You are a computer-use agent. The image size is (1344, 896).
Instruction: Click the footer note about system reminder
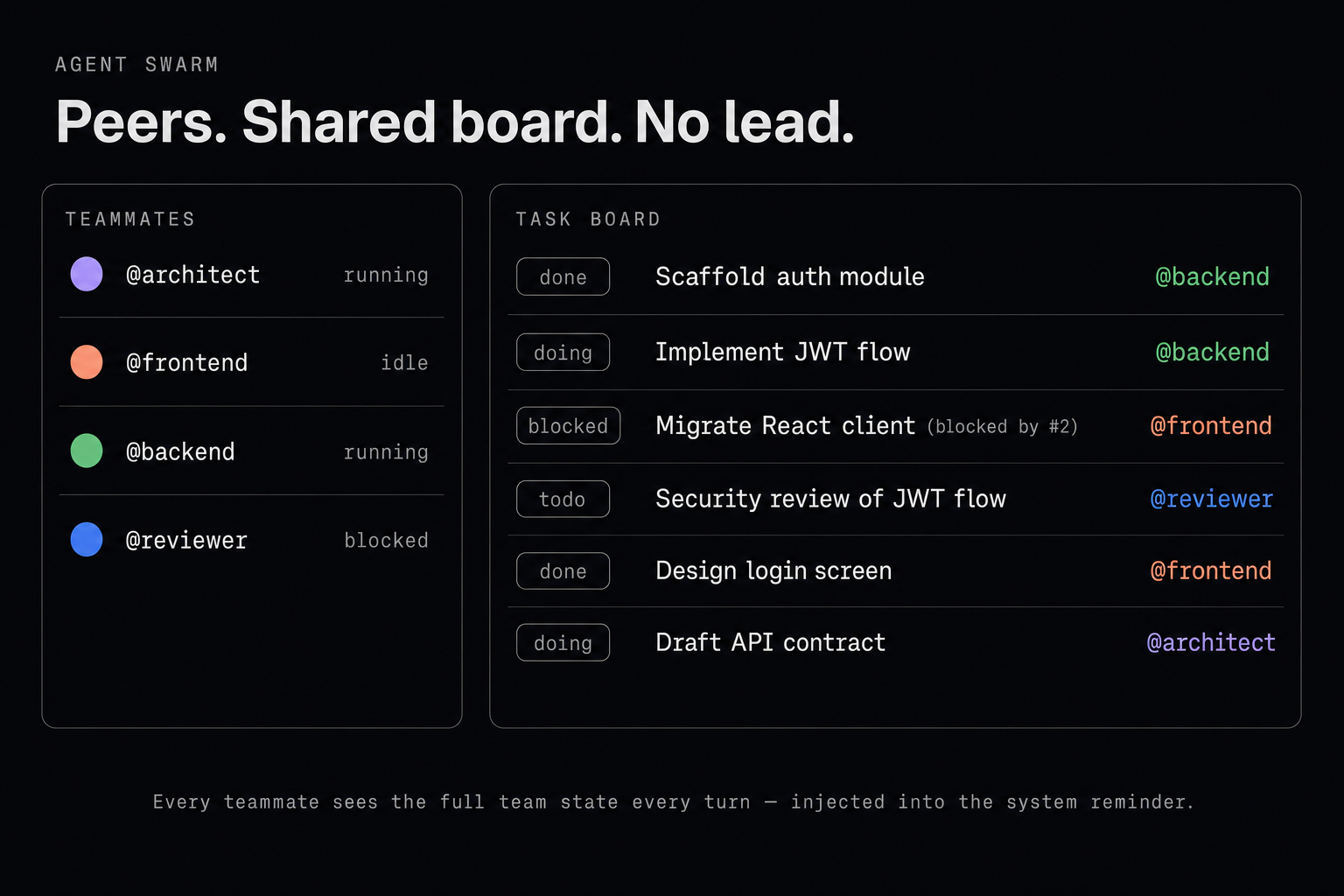click(x=673, y=801)
